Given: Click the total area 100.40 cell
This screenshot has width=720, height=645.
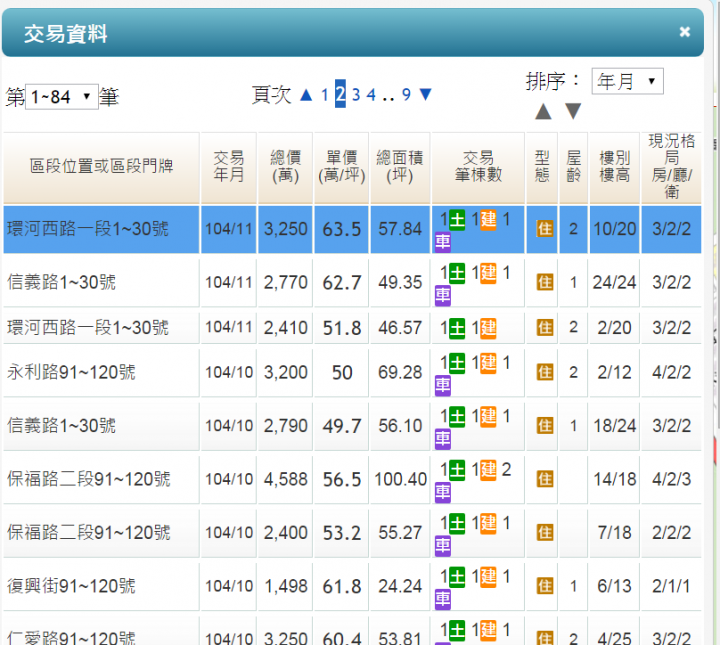Looking at the screenshot, I should (x=400, y=480).
